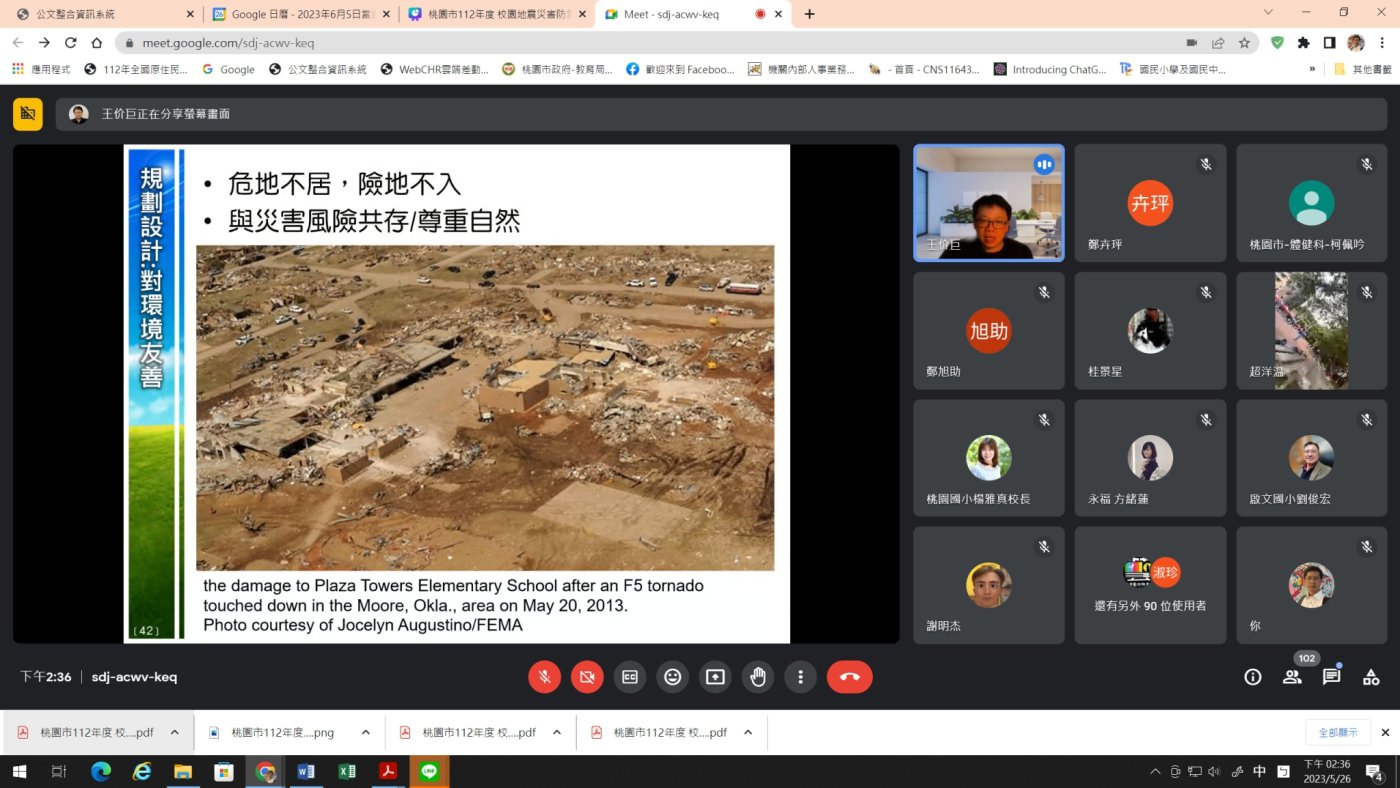The height and width of the screenshot is (788, 1400).
Task: Close the downloads bar
Action: [1385, 733]
